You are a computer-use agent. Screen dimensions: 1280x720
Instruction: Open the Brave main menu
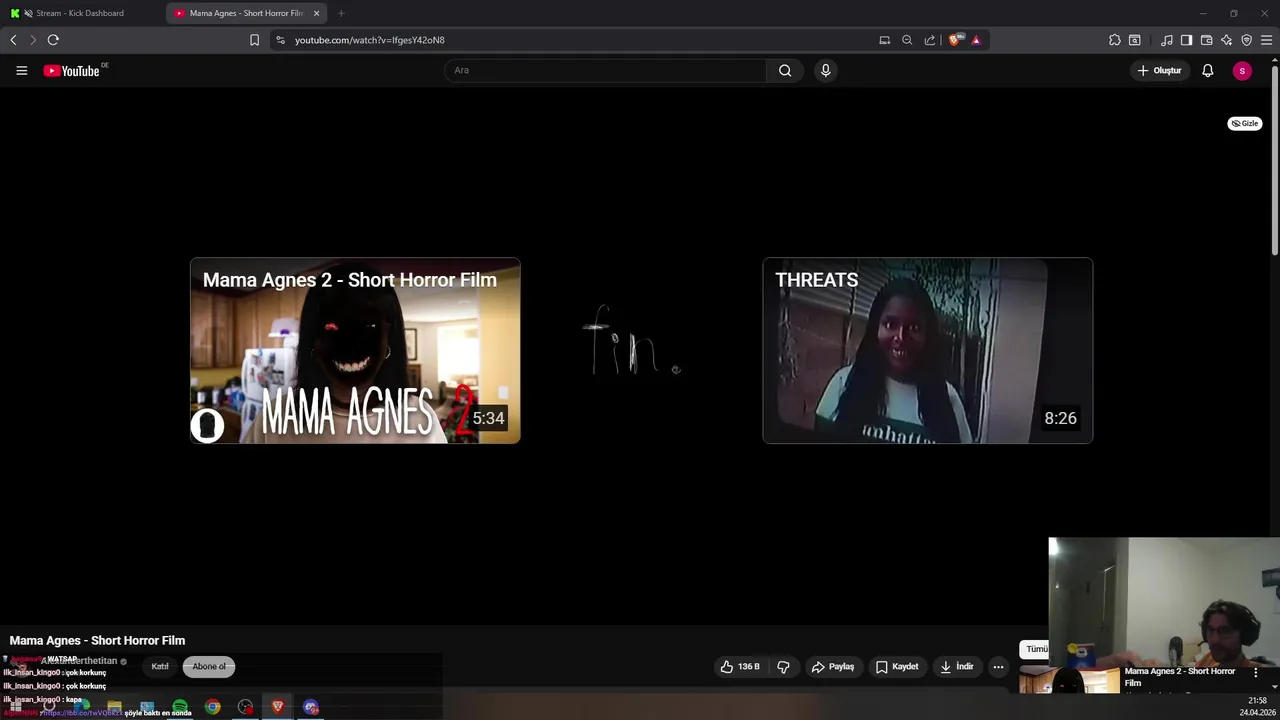pyautogui.click(x=1266, y=40)
